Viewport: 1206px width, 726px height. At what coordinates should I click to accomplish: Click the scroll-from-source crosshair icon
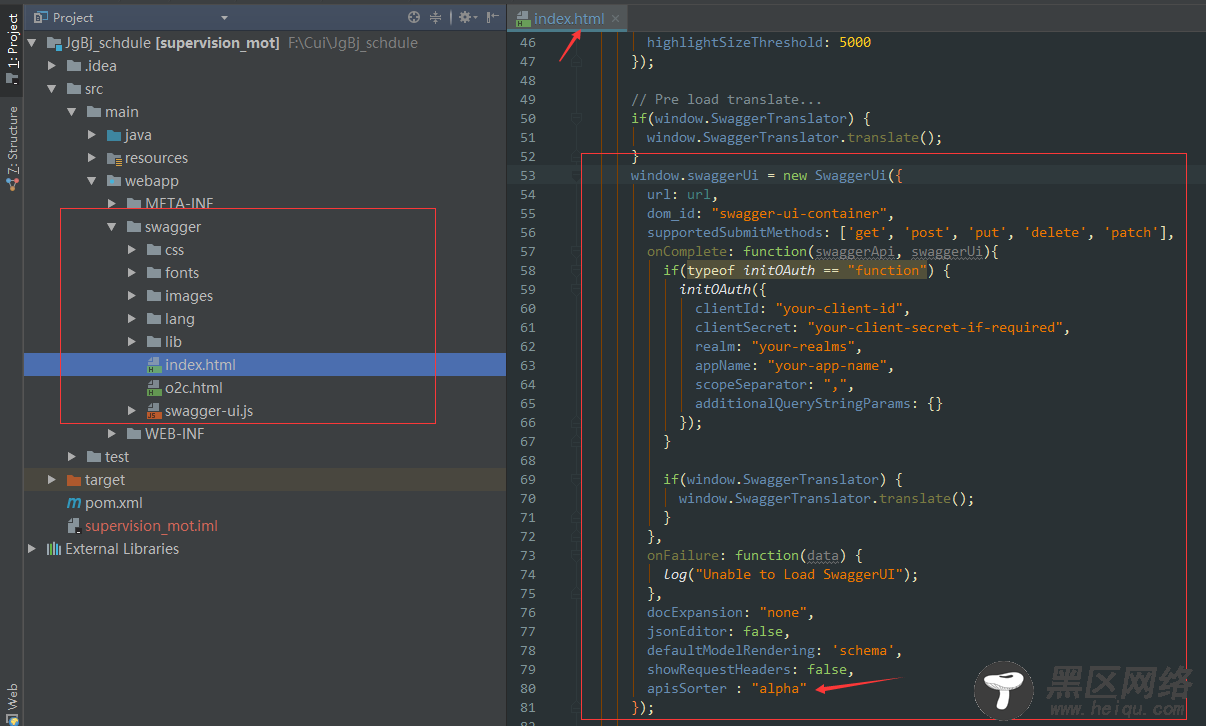(x=414, y=17)
